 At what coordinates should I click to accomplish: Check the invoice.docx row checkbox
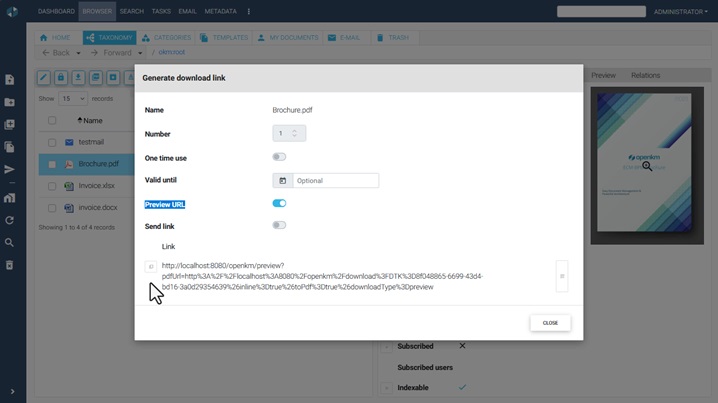click(52, 208)
